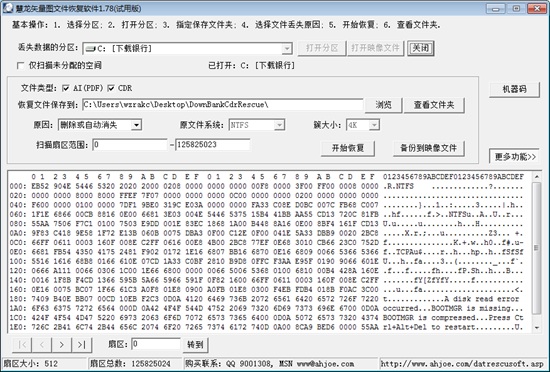Start recovery with 开始恢复
Screen dimensions: 550x372
[348, 148]
